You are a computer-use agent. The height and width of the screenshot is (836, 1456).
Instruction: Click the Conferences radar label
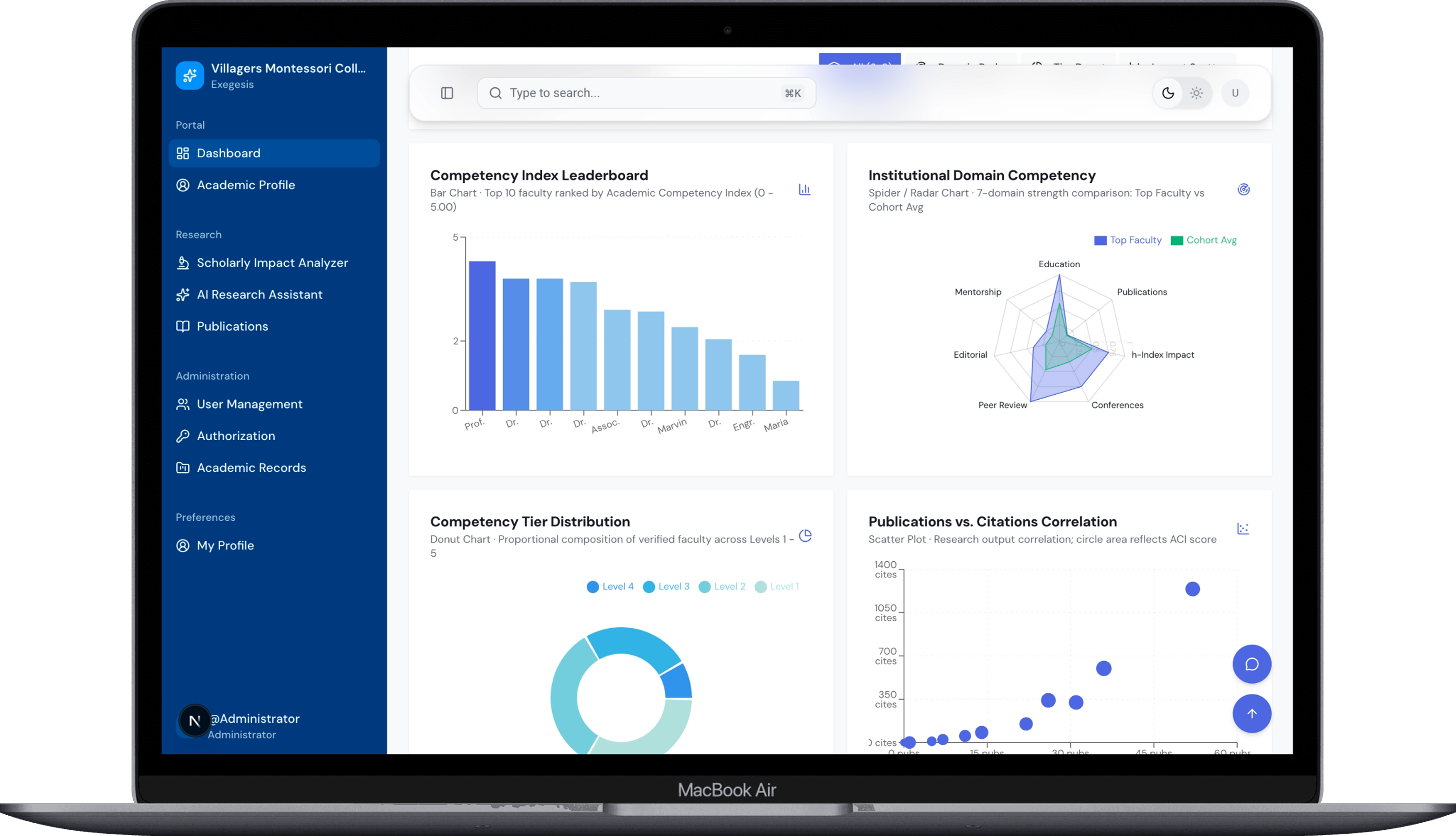tap(1117, 405)
